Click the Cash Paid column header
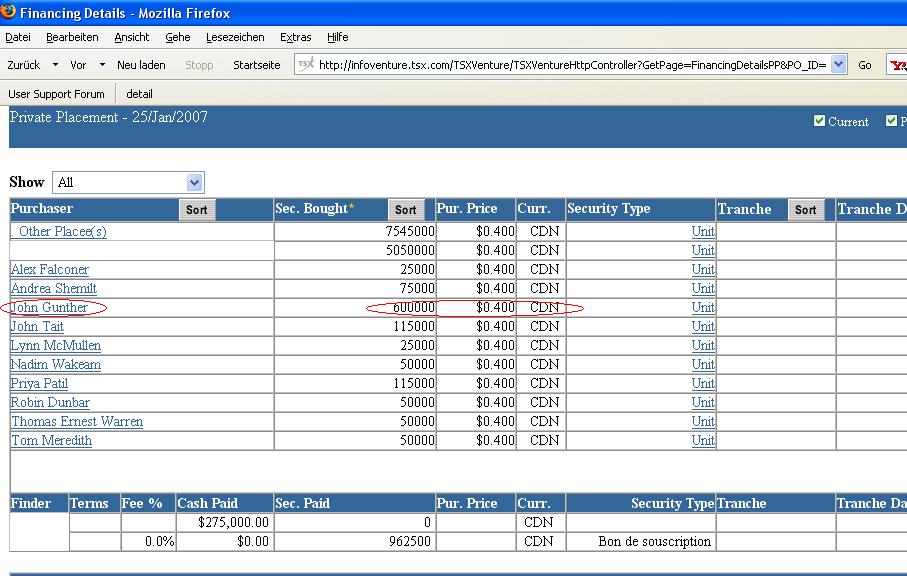The width and height of the screenshot is (907, 576). 224,503
